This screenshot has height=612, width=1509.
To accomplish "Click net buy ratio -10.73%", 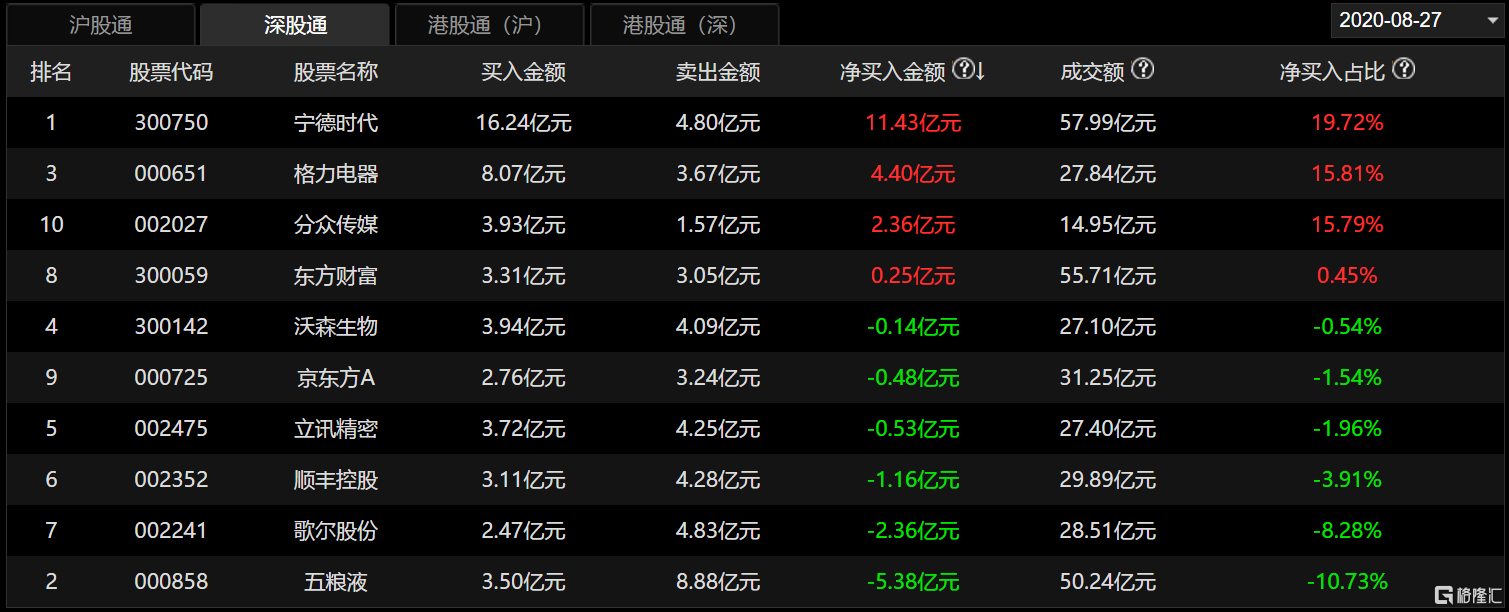I will point(1347,581).
